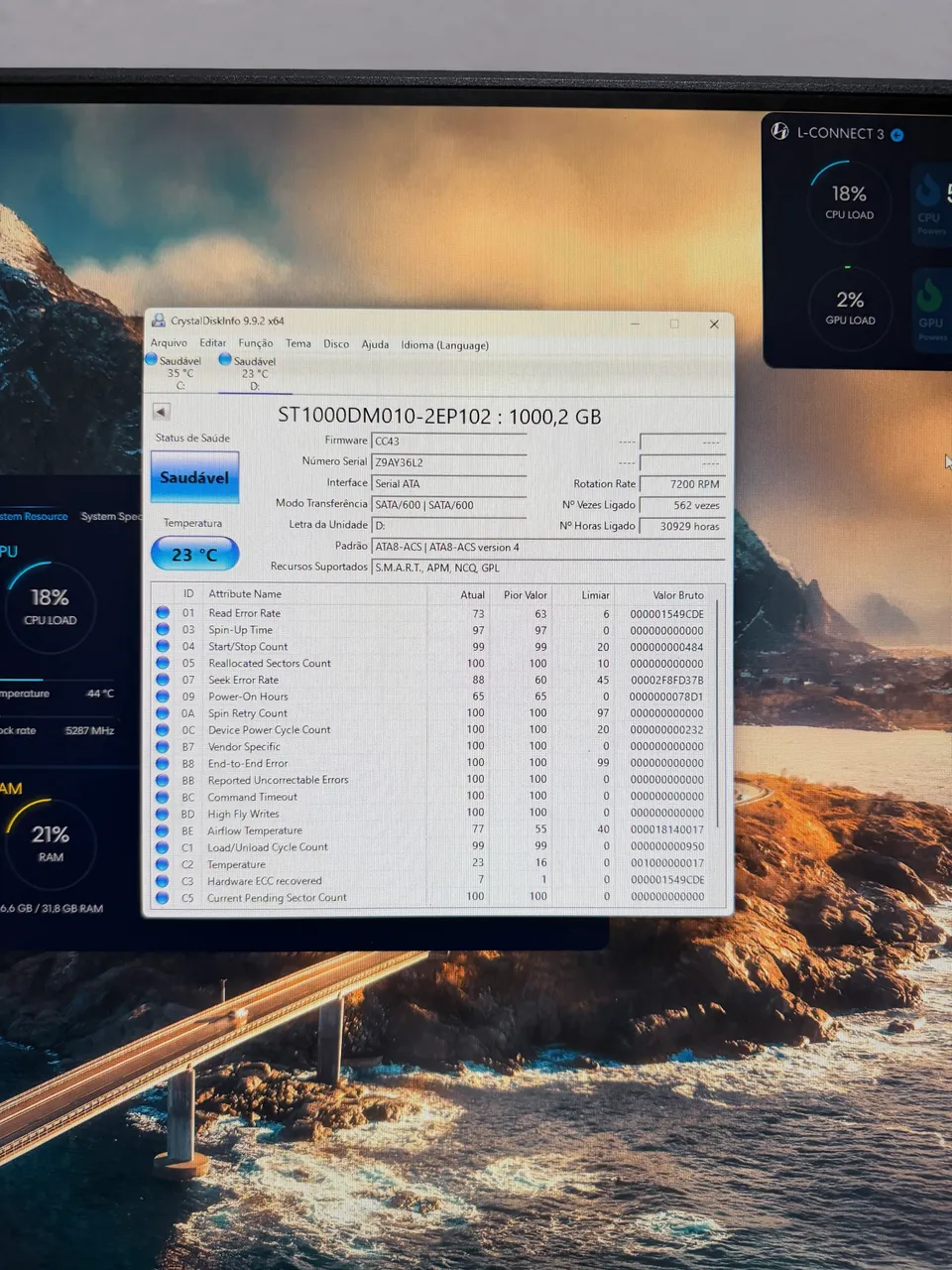Click the previous disk arrow button

point(161,411)
